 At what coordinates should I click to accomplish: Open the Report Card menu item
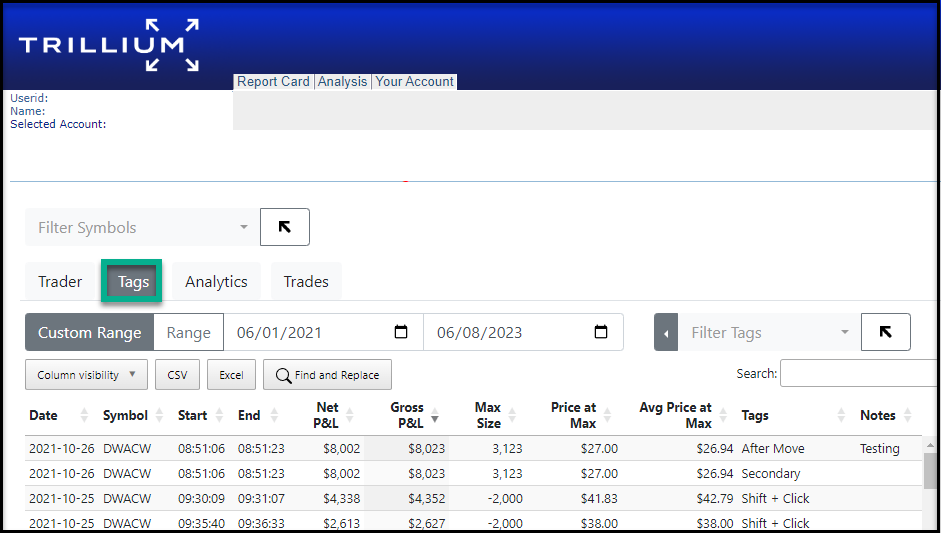pos(273,82)
